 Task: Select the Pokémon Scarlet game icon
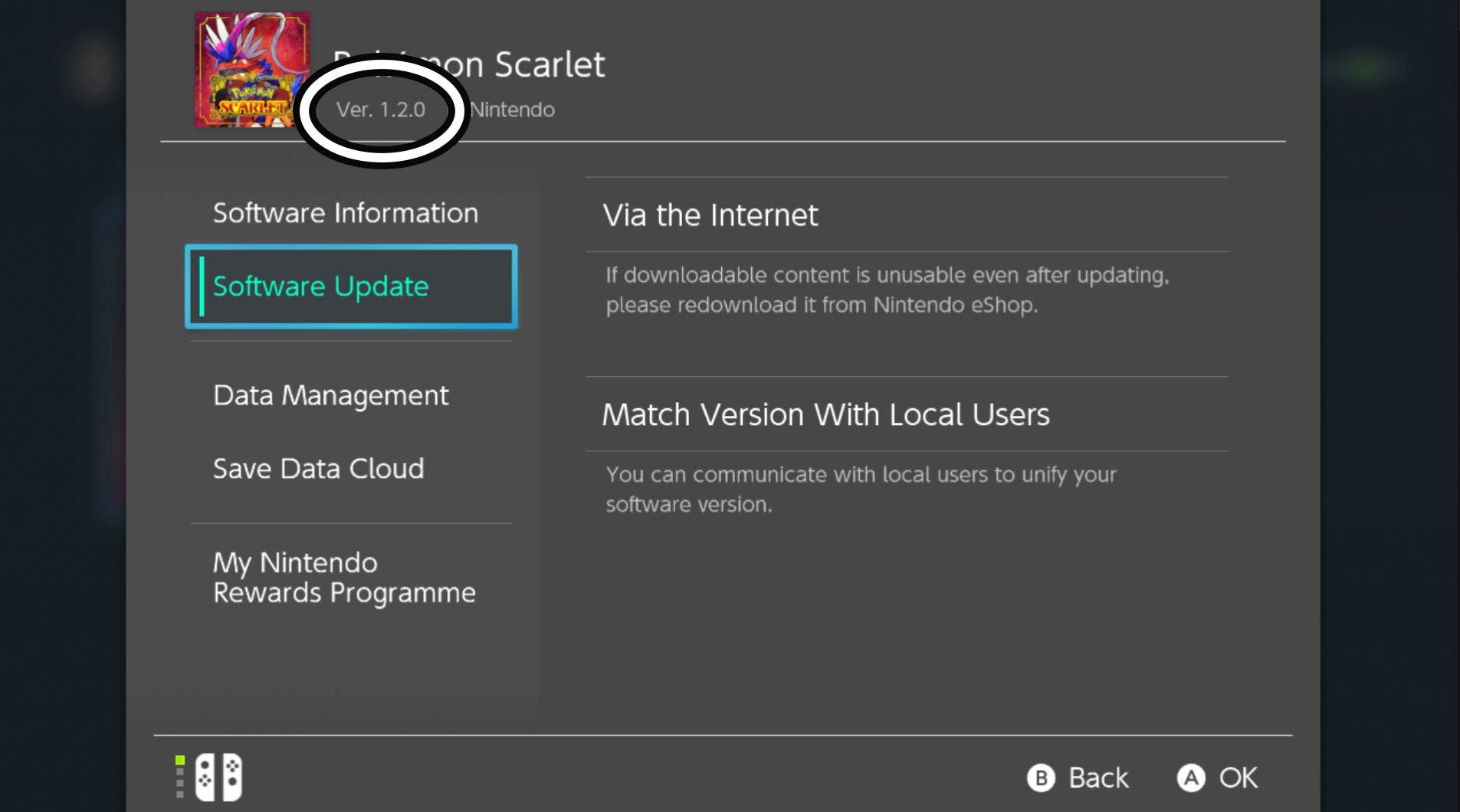252,70
